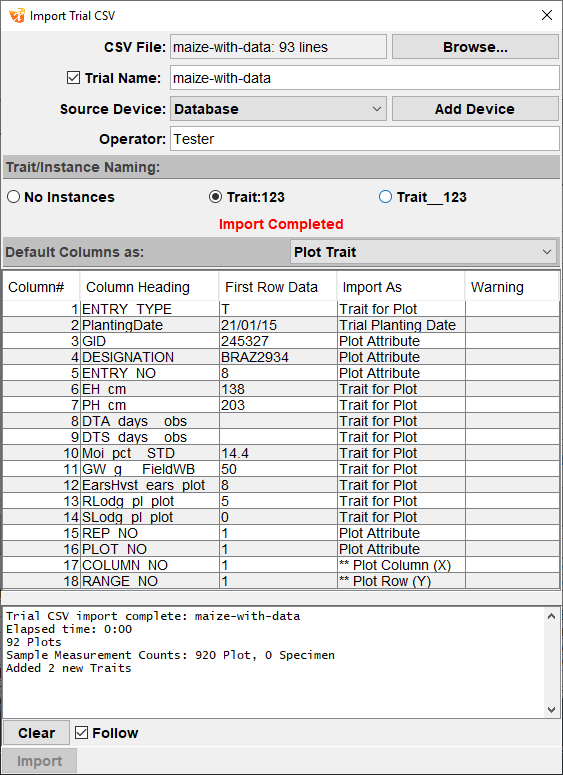Screen dimensions: 563x775
Task: Click the CSV File field showing maize-with-data: 93 lines
Action: click(278, 47)
